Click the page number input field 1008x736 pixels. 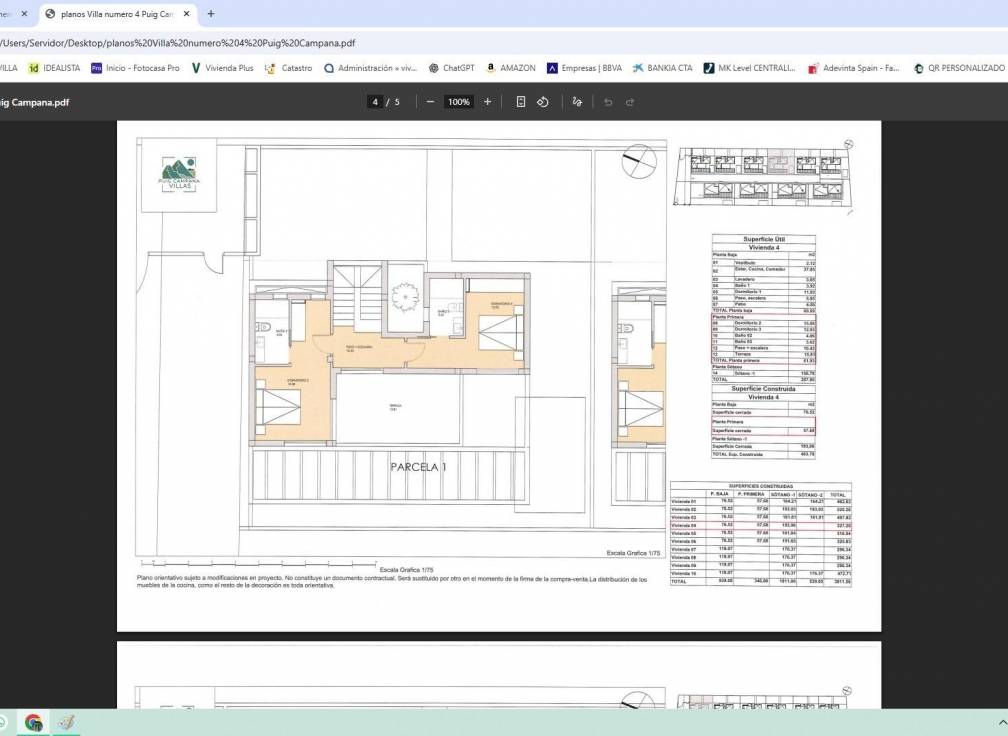[x=375, y=102]
